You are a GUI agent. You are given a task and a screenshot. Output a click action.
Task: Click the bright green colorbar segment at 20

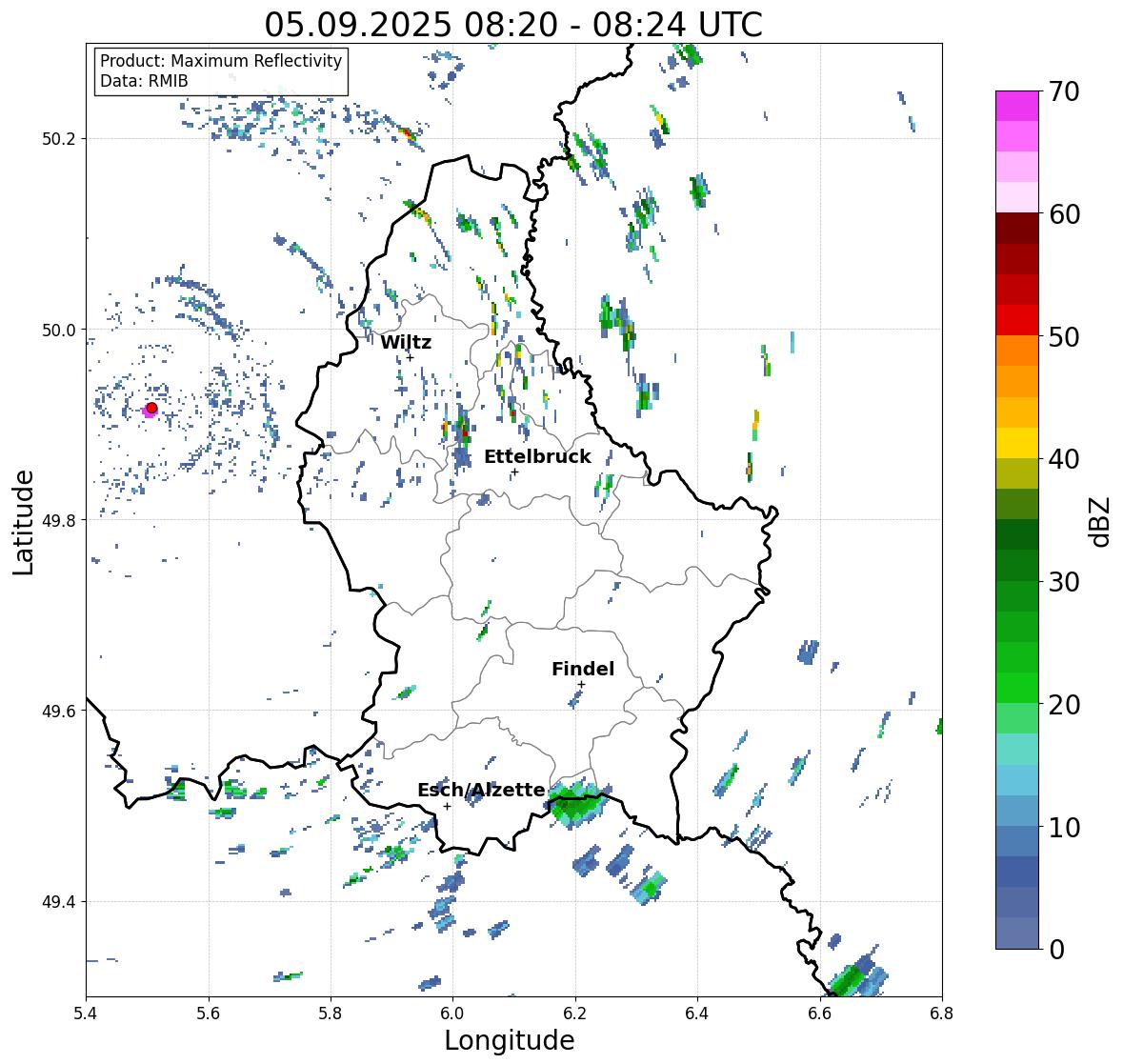point(1017,688)
